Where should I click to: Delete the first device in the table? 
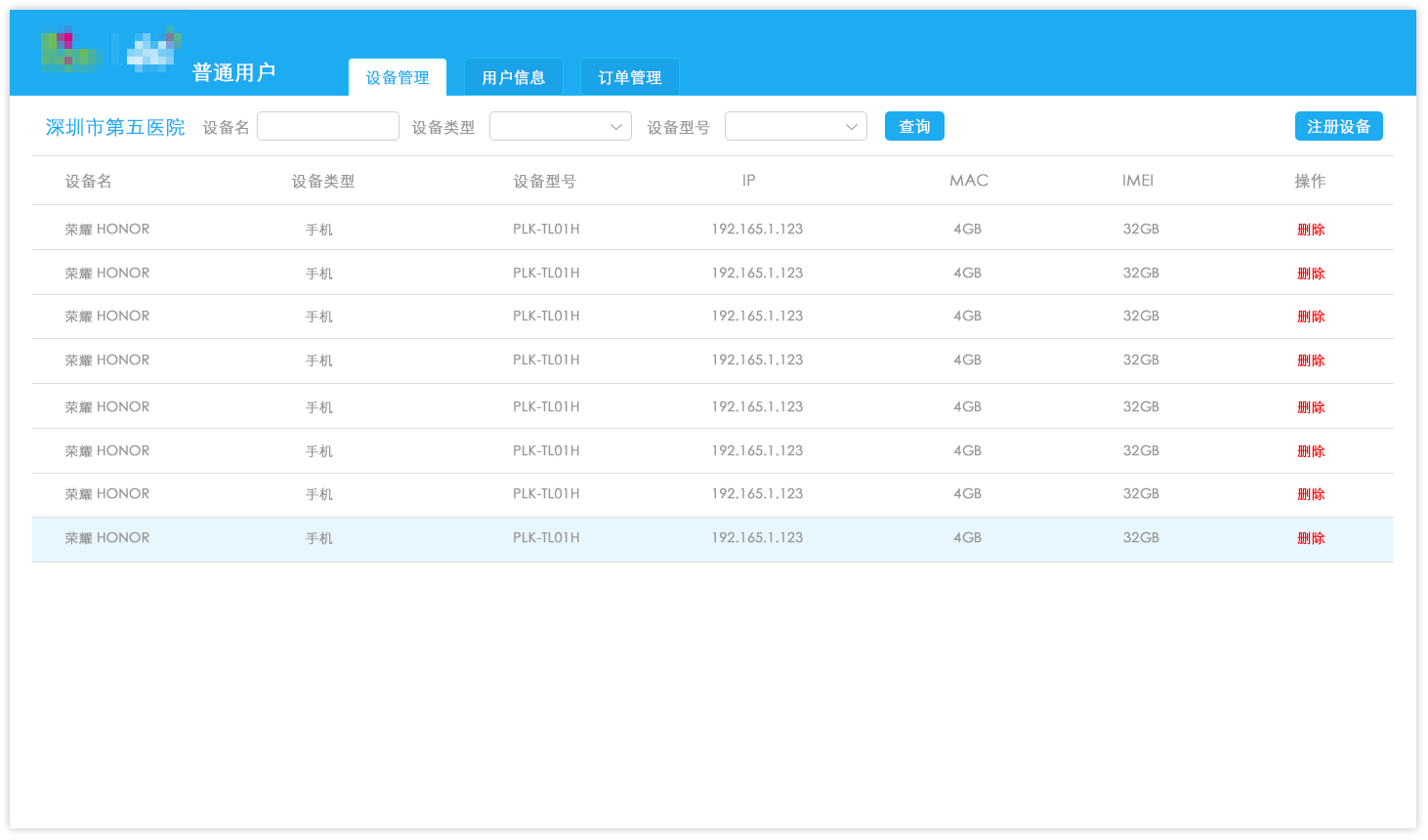1311,230
